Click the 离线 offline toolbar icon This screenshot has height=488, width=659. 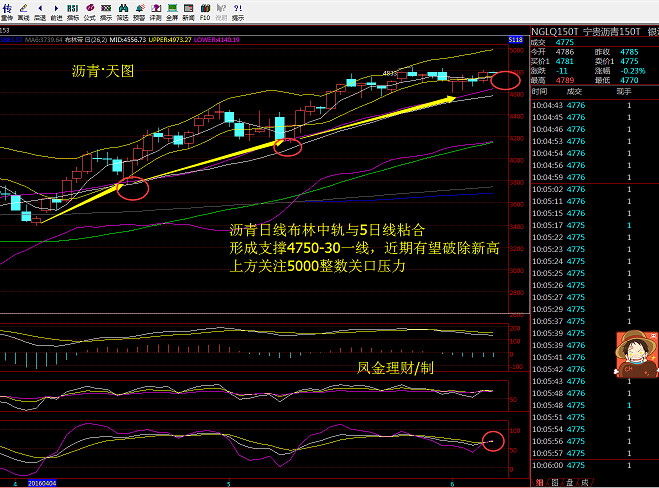(x=23, y=11)
